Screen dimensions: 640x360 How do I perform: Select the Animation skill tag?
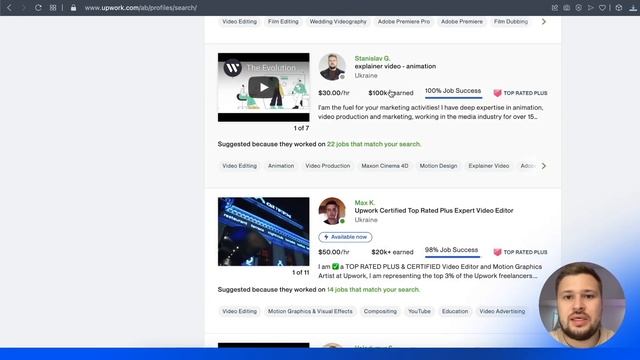(x=281, y=166)
